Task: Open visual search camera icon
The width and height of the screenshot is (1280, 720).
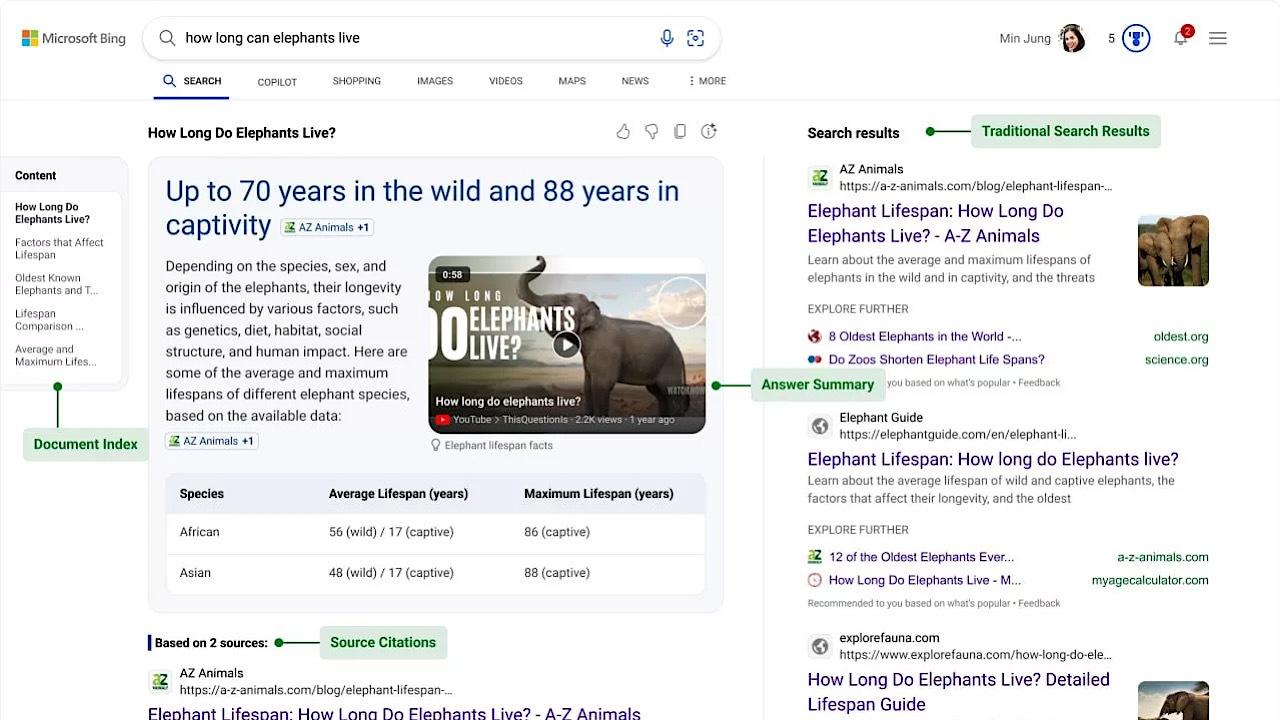Action: pyautogui.click(x=696, y=38)
